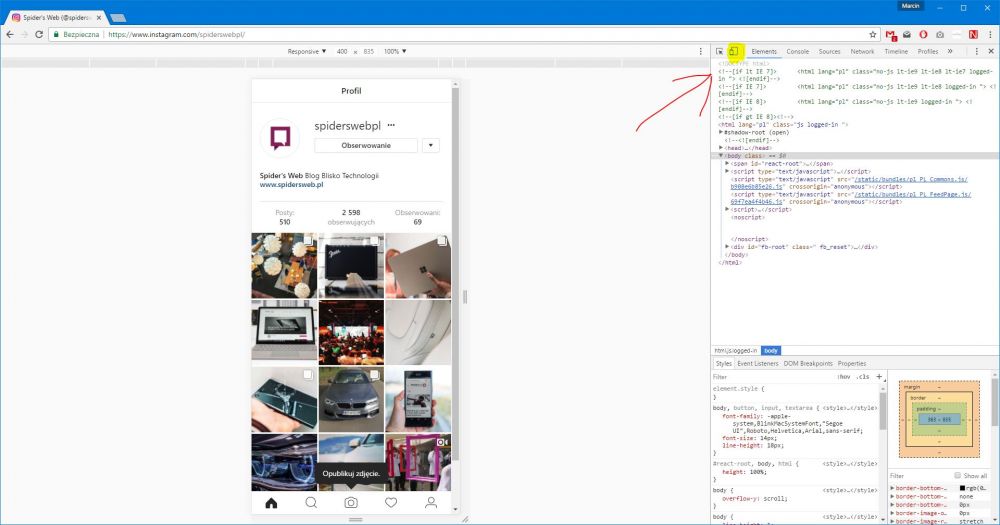
Task: Open the Surface laptop photo thumbnail
Action: click(418, 265)
